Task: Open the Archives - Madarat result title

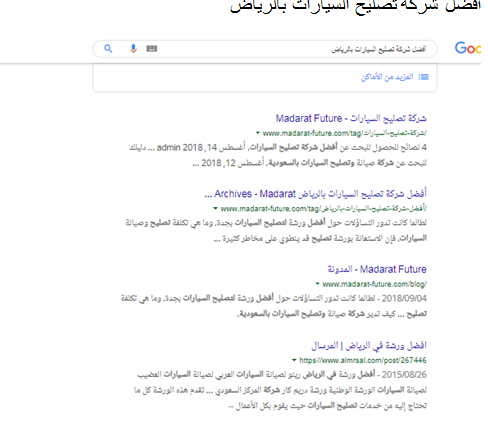Action: click(315, 194)
